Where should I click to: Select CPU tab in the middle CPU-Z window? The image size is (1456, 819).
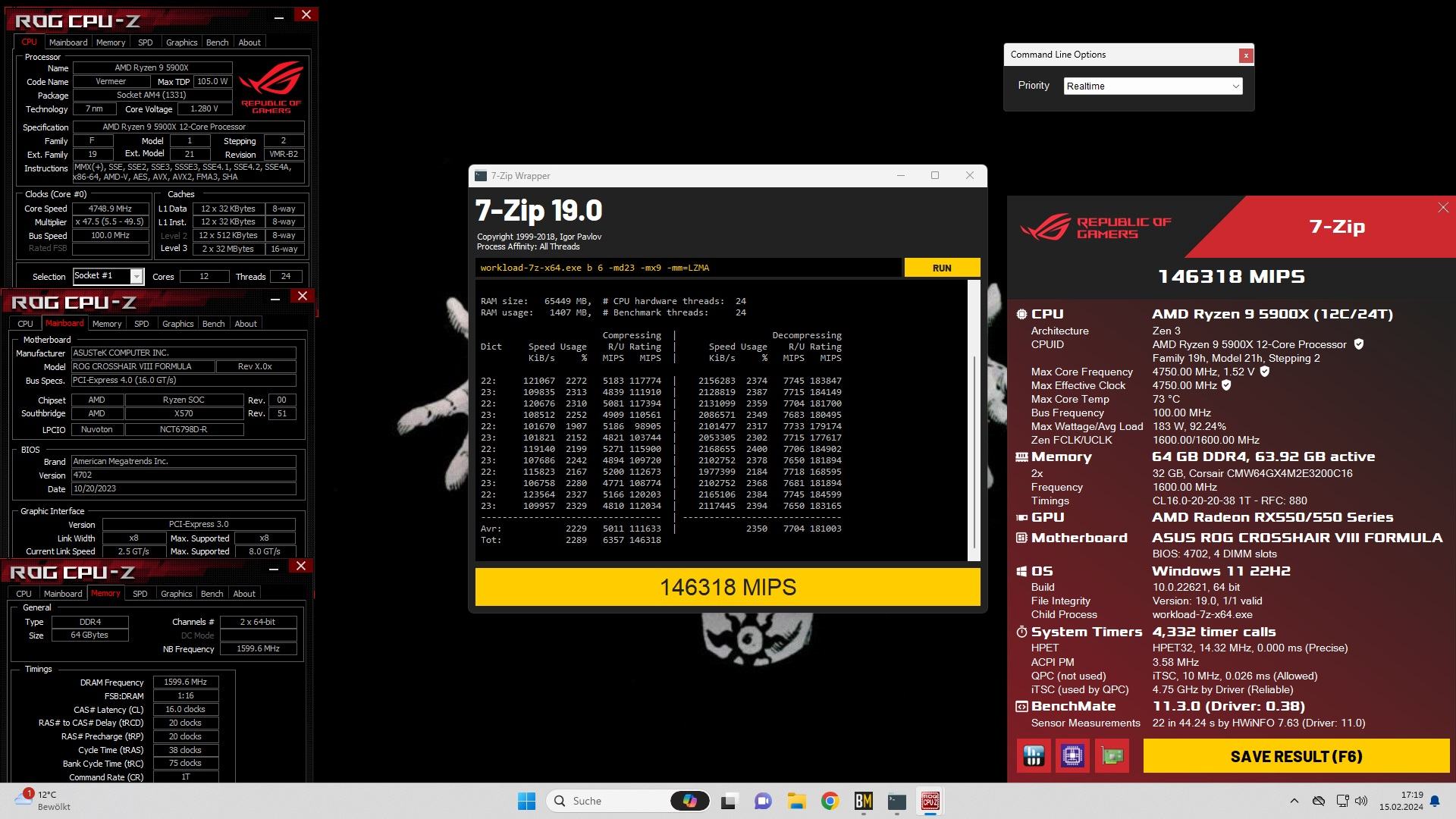coord(25,324)
